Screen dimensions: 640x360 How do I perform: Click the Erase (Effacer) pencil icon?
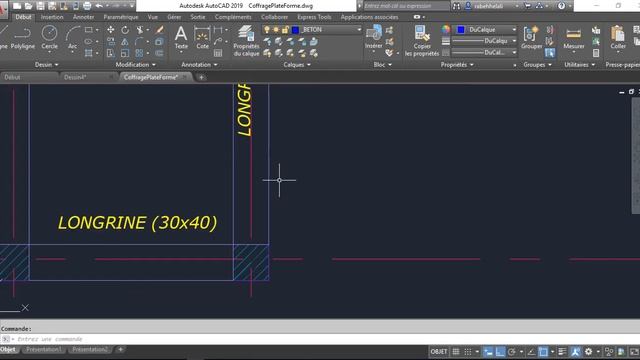pos(160,30)
